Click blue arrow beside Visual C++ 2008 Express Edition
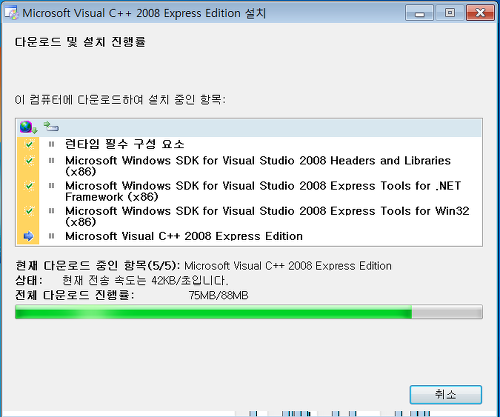This screenshot has height=417, width=500. [x=29, y=236]
